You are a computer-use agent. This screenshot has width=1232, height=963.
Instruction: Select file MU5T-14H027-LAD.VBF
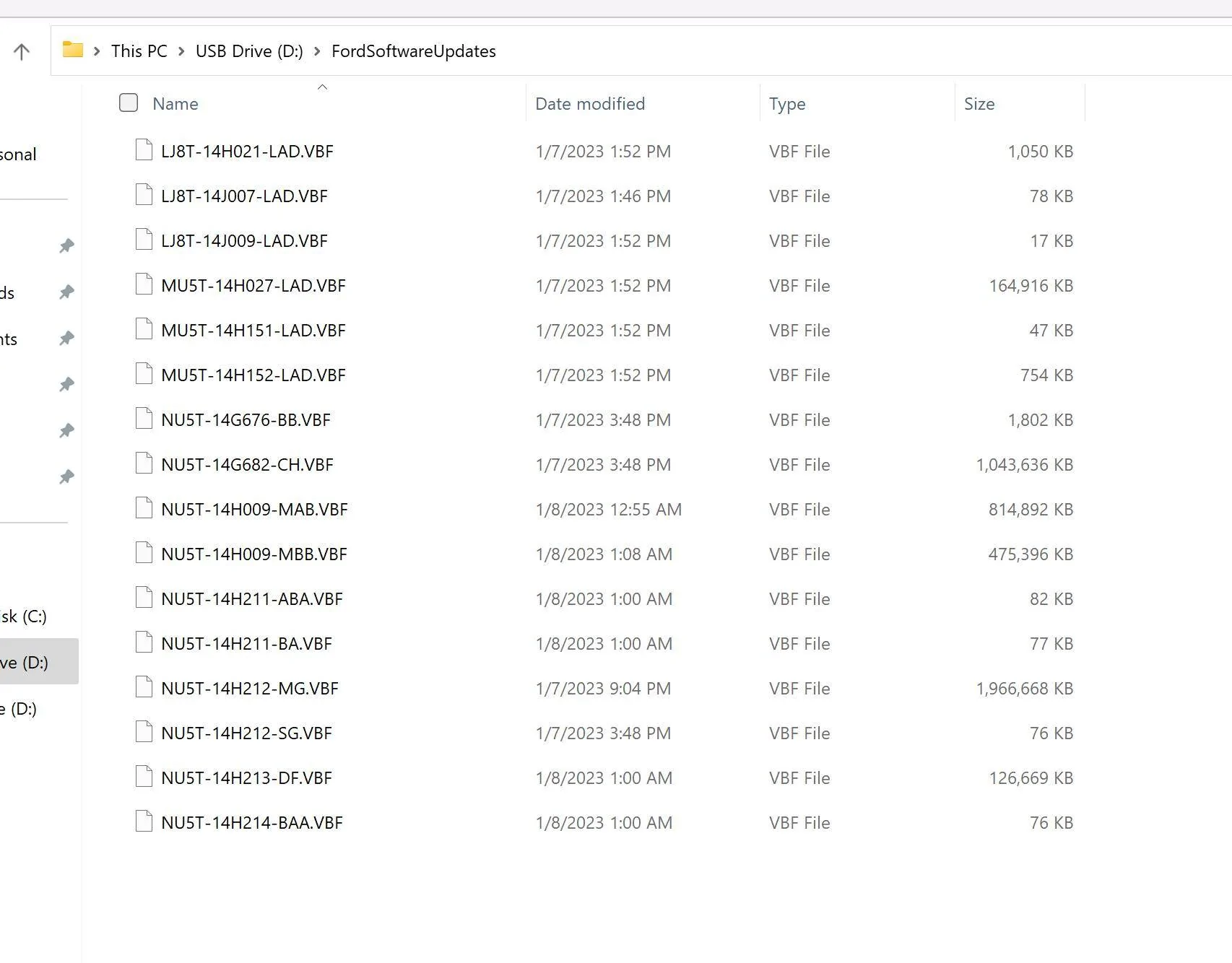[253, 286]
